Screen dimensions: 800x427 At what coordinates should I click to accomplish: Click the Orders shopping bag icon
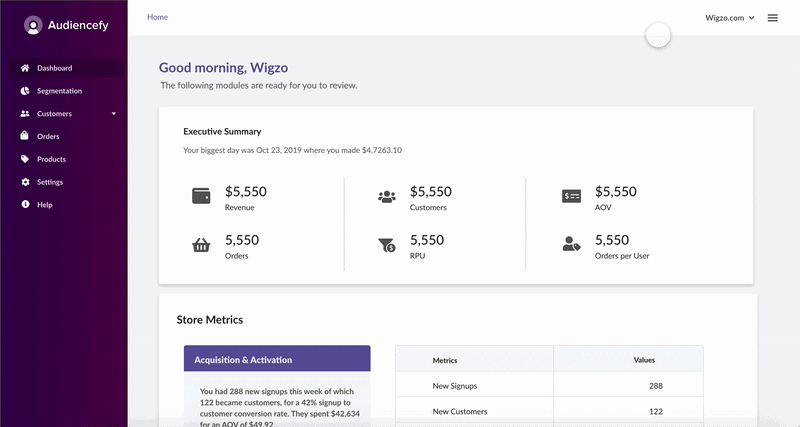24,136
